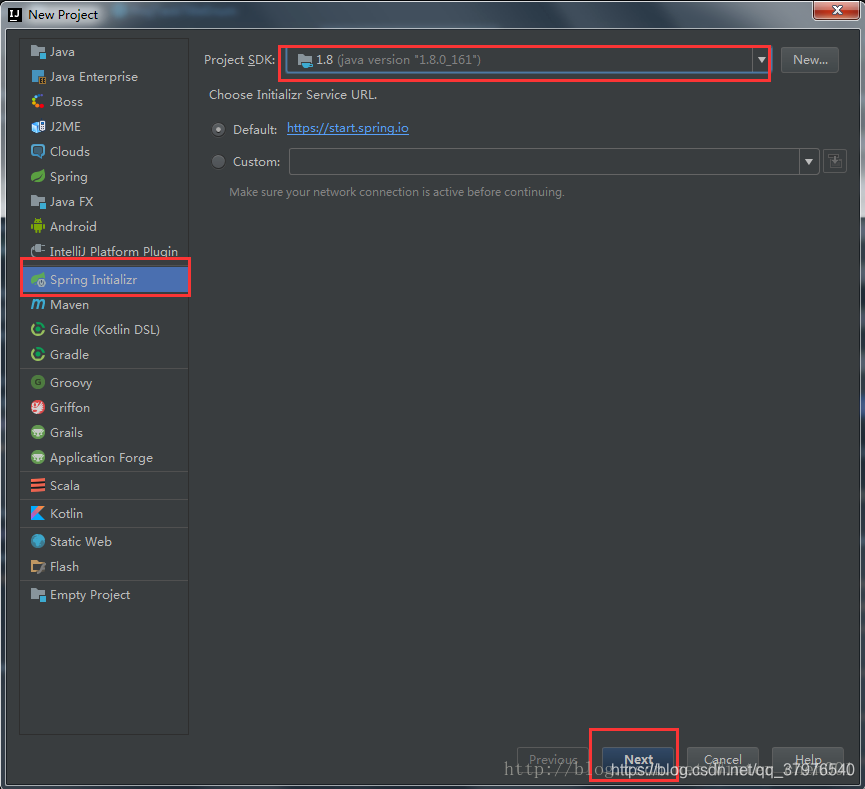Click the Help button
This screenshot has width=865, height=789.
pyautogui.click(x=808, y=760)
